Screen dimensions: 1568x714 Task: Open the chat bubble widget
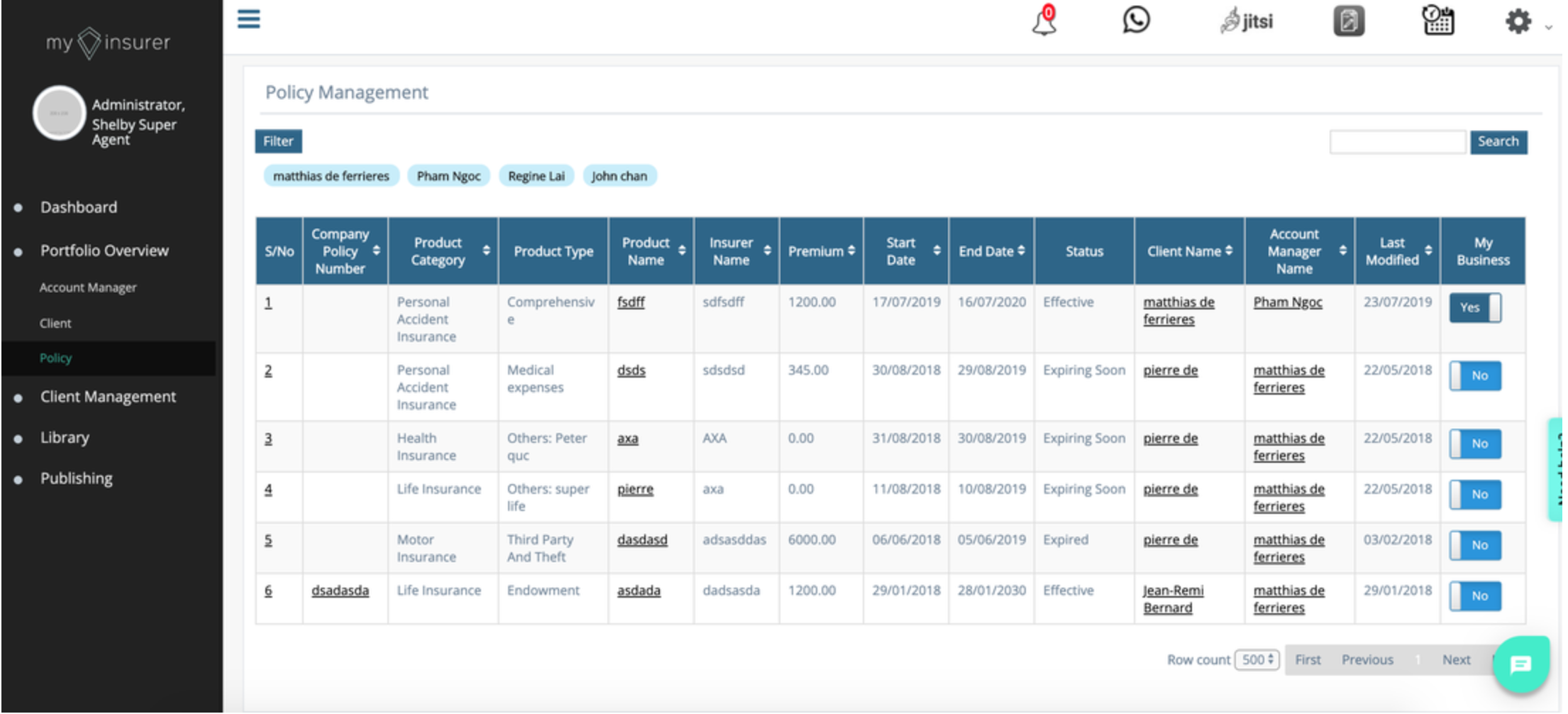point(1520,664)
